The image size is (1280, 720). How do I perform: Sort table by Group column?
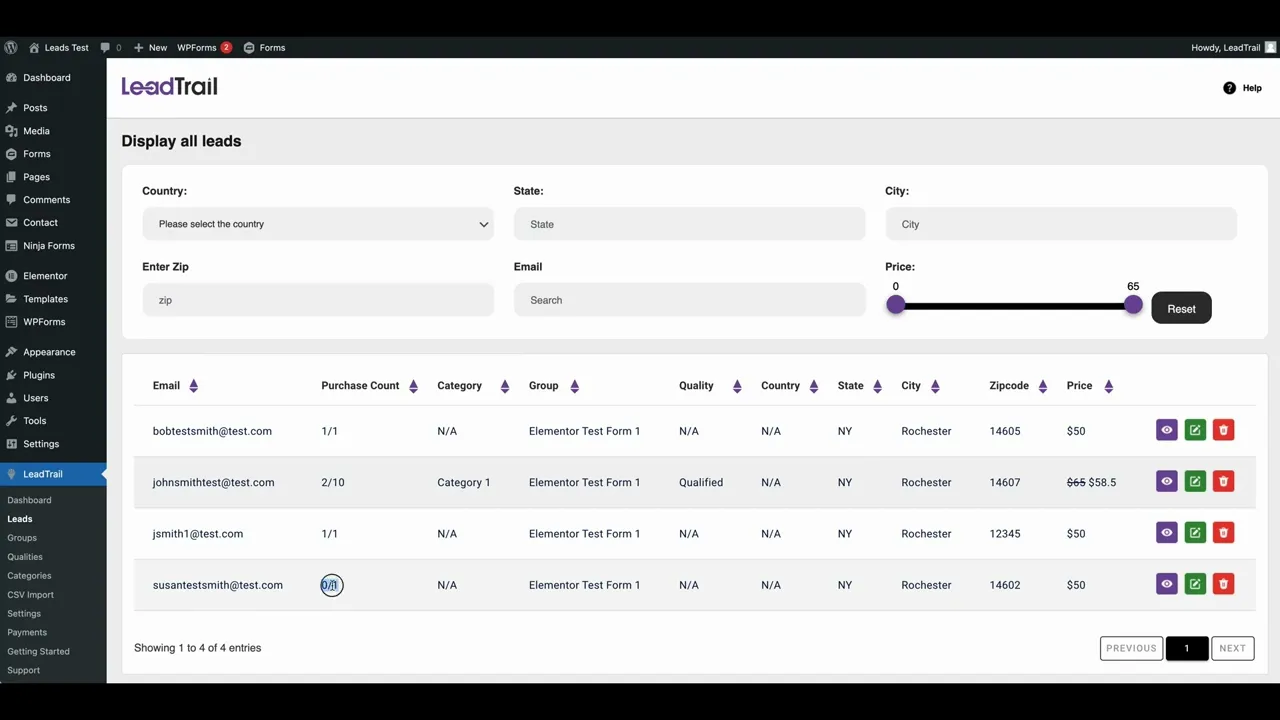click(574, 386)
